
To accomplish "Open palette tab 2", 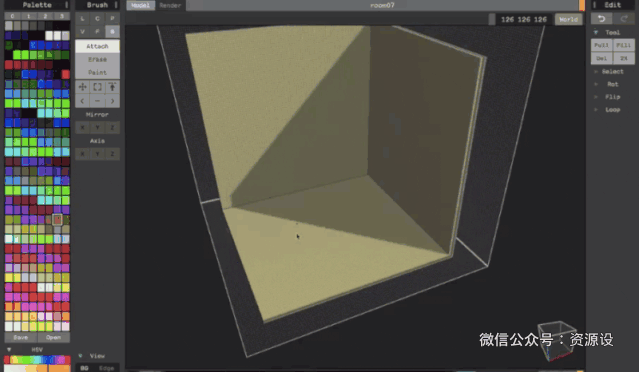I will click(45, 16).
